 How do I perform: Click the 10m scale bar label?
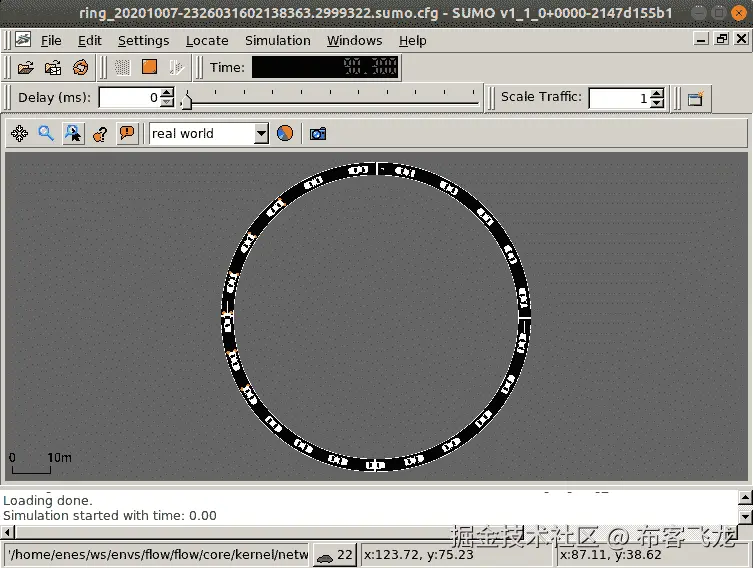click(60, 458)
